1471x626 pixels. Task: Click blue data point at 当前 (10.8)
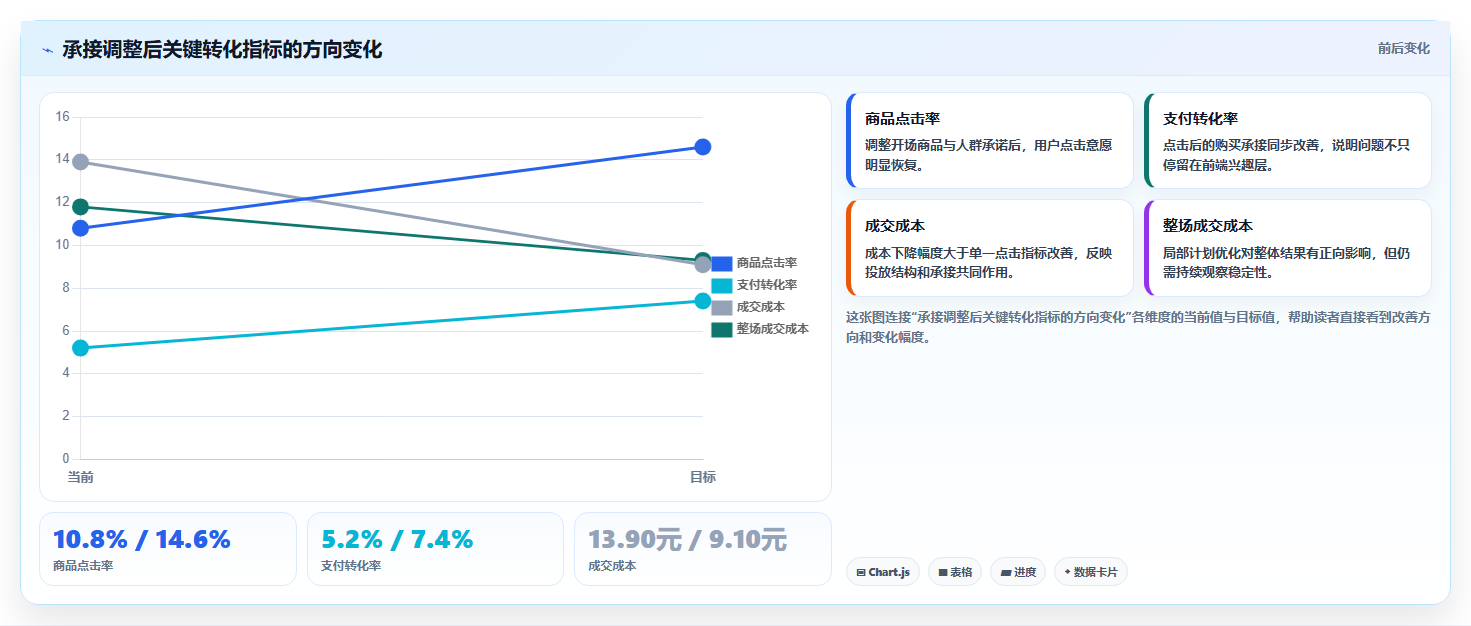point(81,228)
